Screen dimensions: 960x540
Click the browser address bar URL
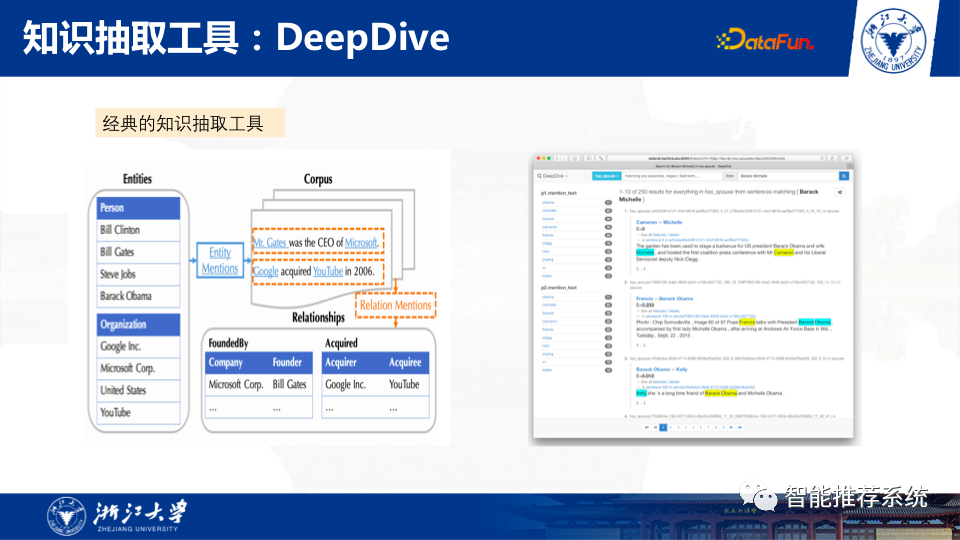coord(716,158)
